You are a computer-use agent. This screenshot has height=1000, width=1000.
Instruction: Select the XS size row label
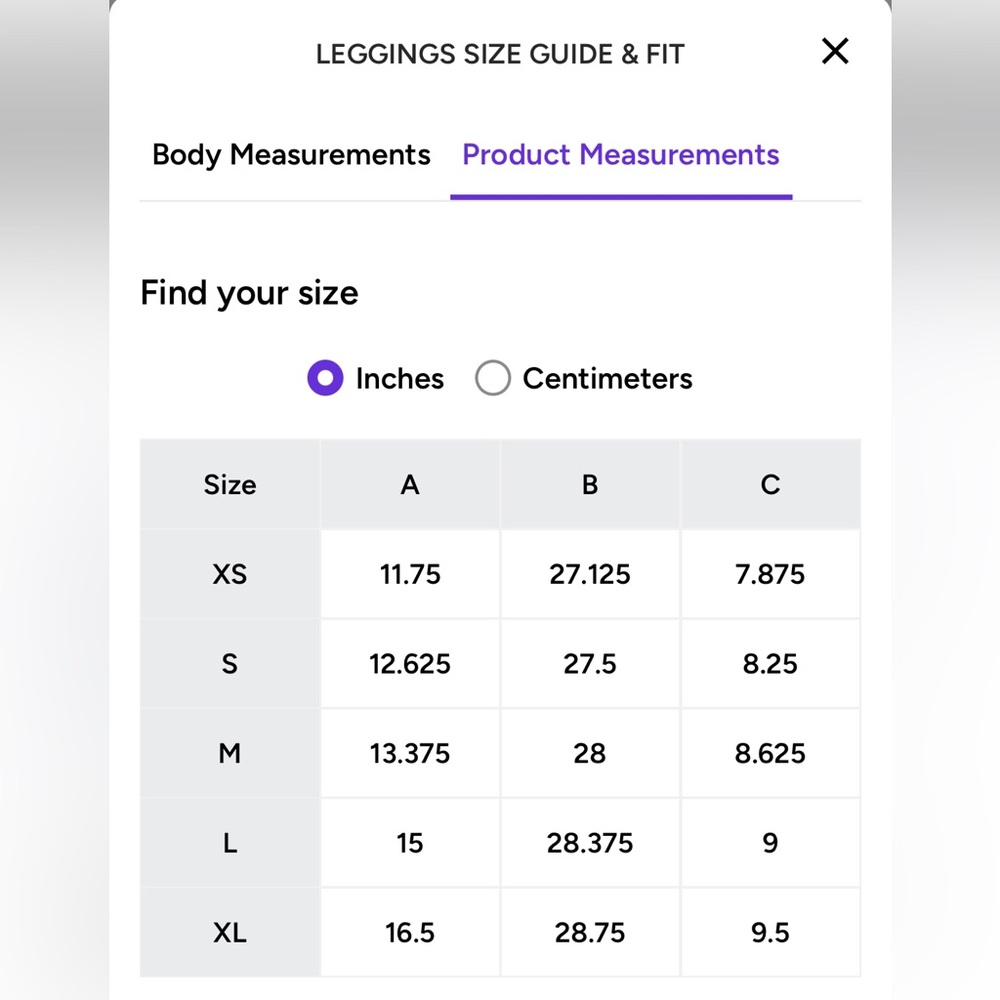tap(230, 574)
